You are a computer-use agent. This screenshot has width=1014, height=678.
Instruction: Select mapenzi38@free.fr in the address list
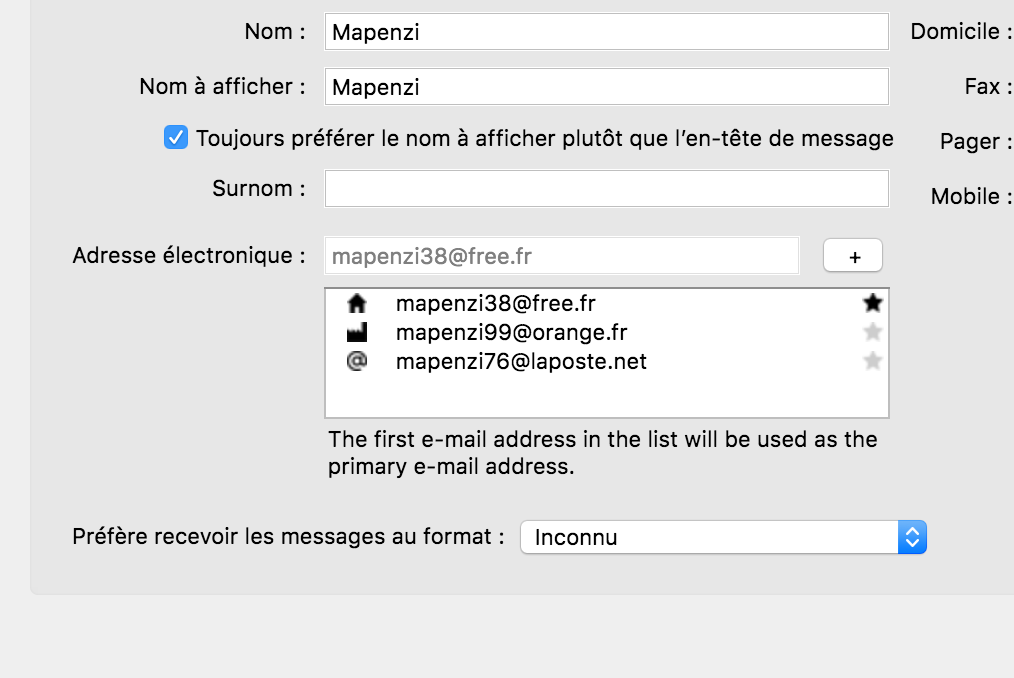496,303
